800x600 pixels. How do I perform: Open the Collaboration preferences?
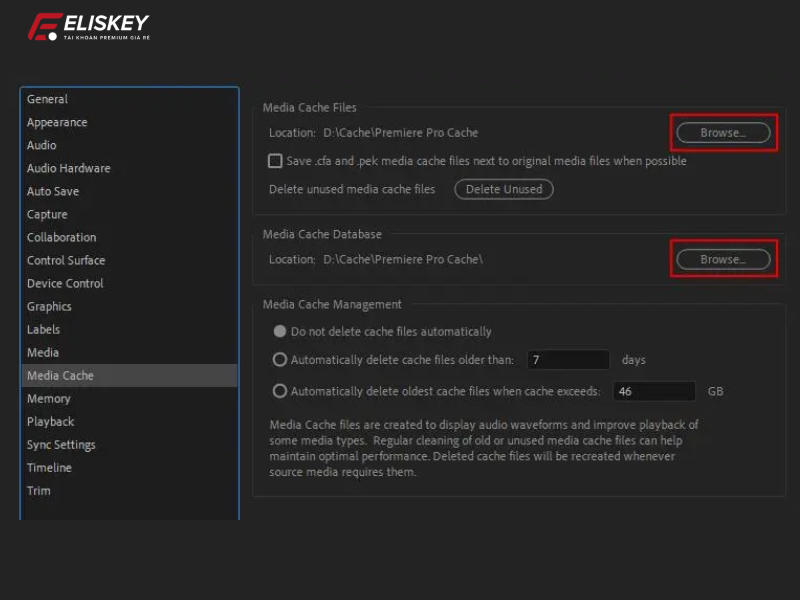point(61,237)
